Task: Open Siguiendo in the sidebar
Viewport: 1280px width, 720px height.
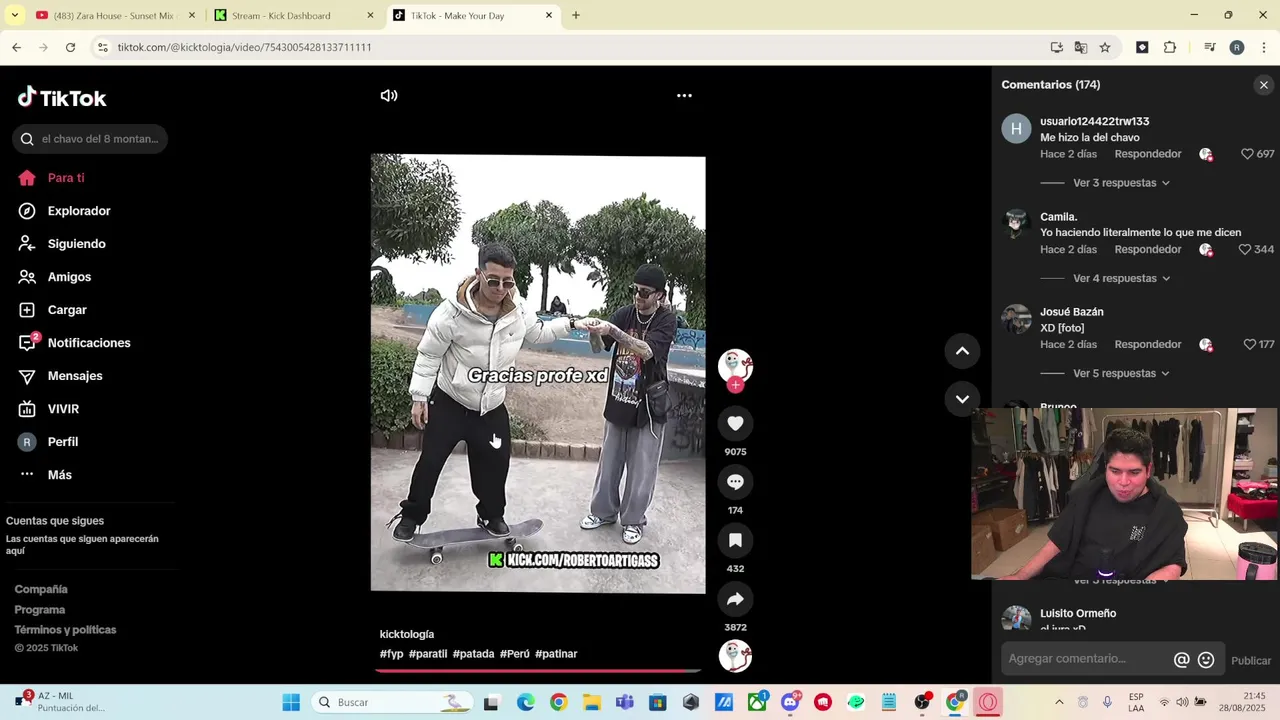Action: tap(63, 244)
